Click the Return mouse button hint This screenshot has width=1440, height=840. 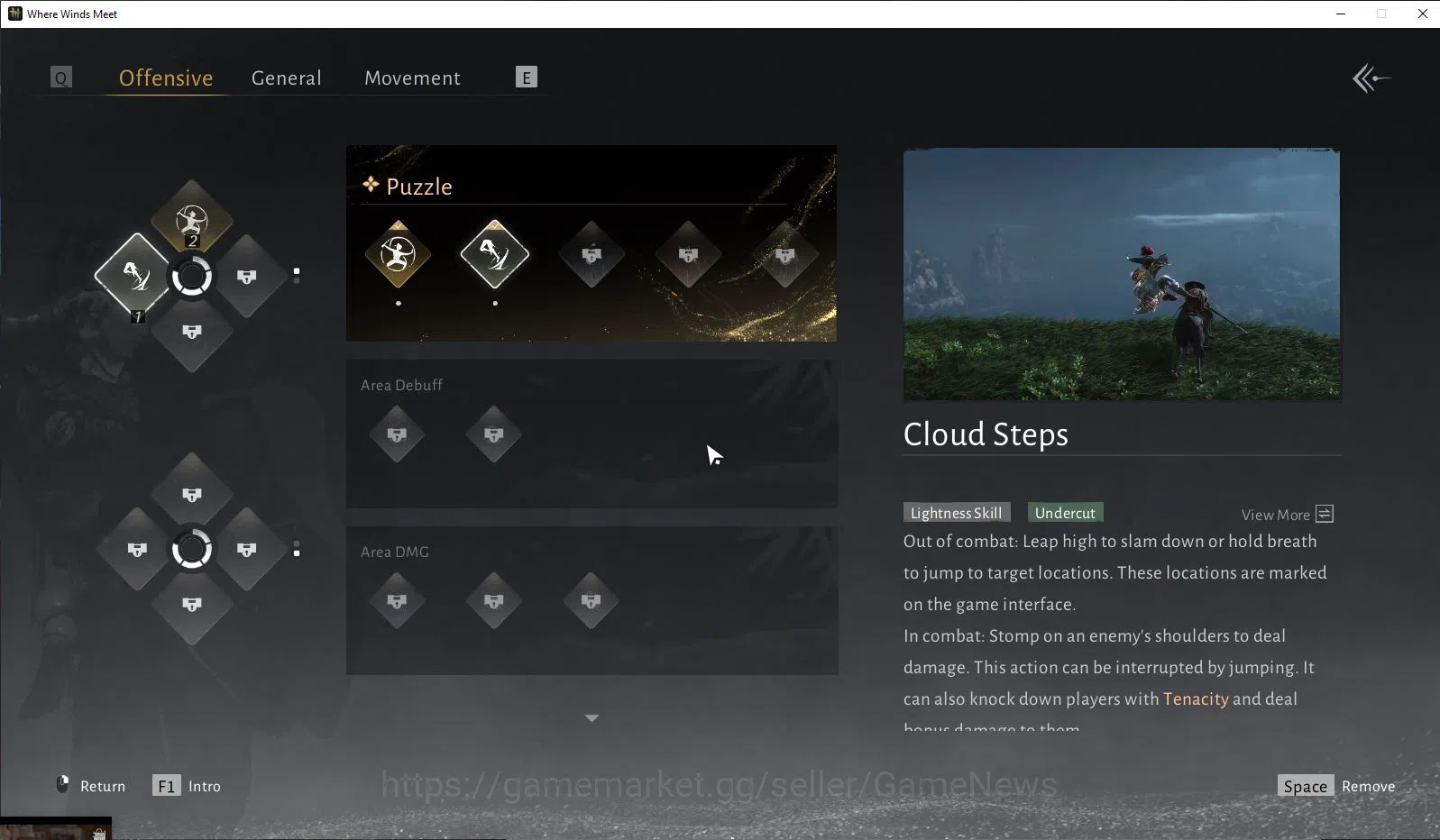pos(91,785)
